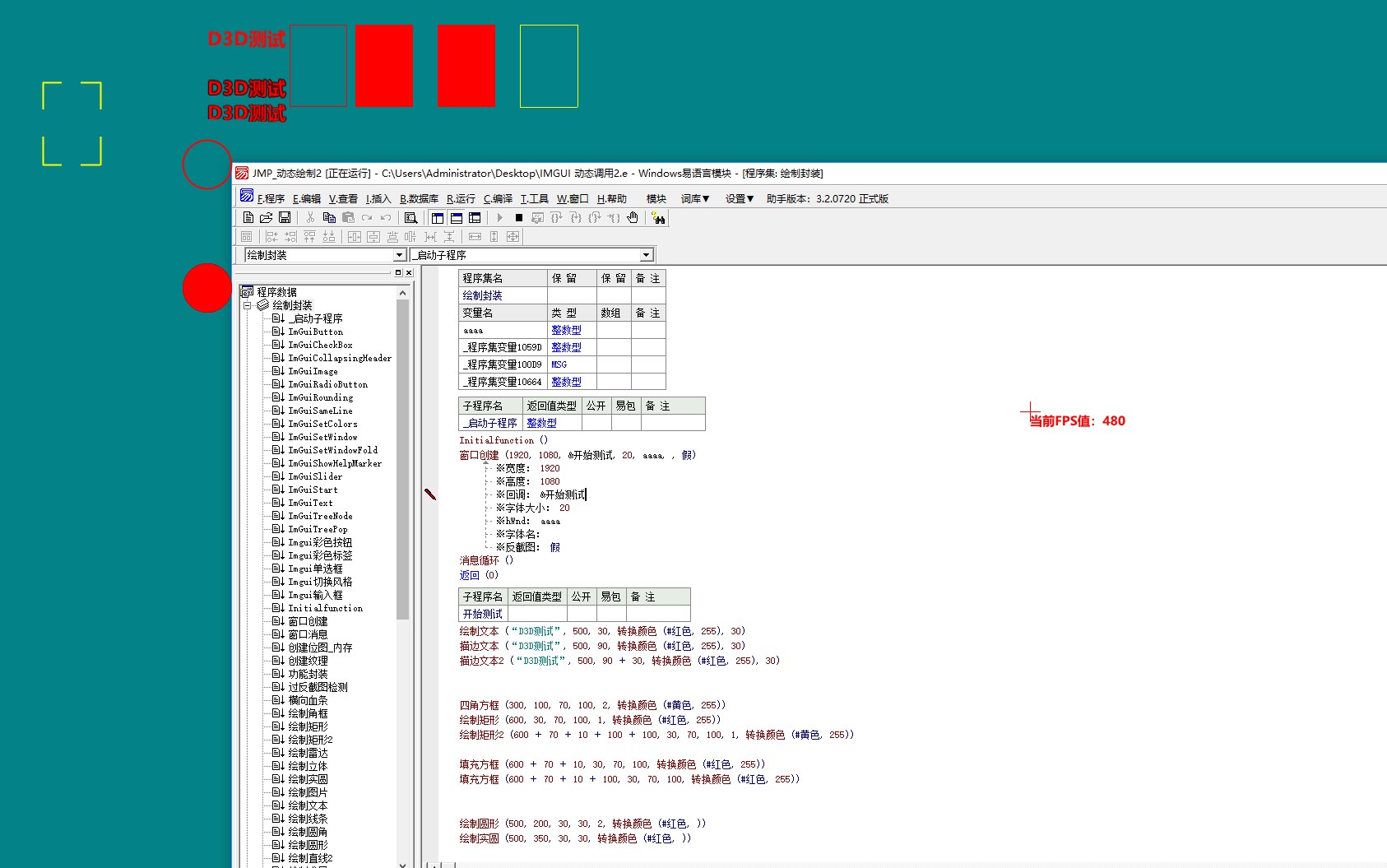Save the program with the floppy disk icon
Image resolution: width=1387 pixels, height=868 pixels.
click(x=285, y=218)
